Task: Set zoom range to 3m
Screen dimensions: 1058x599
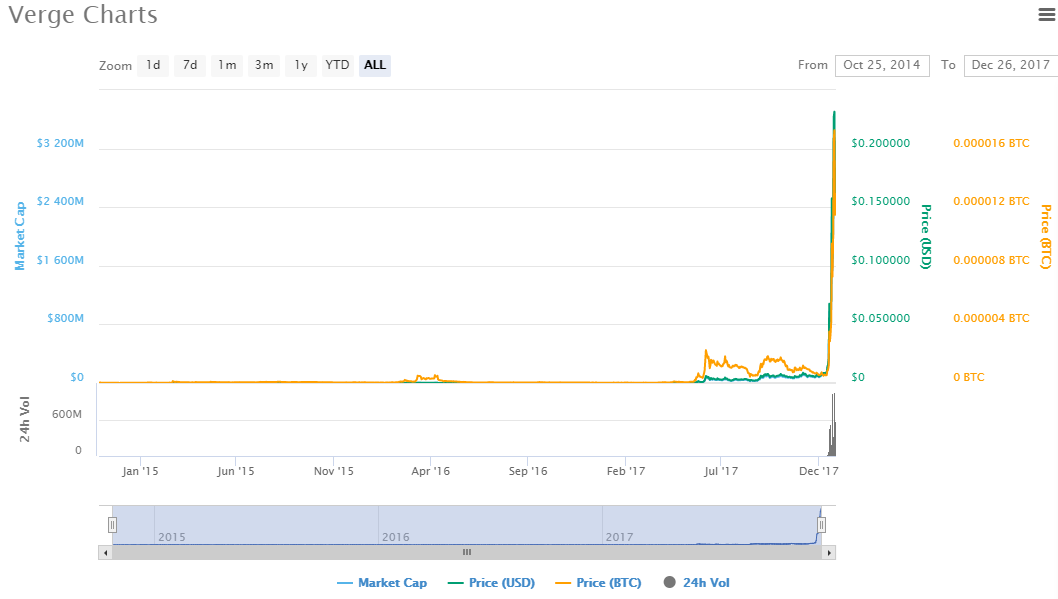Action: (264, 65)
